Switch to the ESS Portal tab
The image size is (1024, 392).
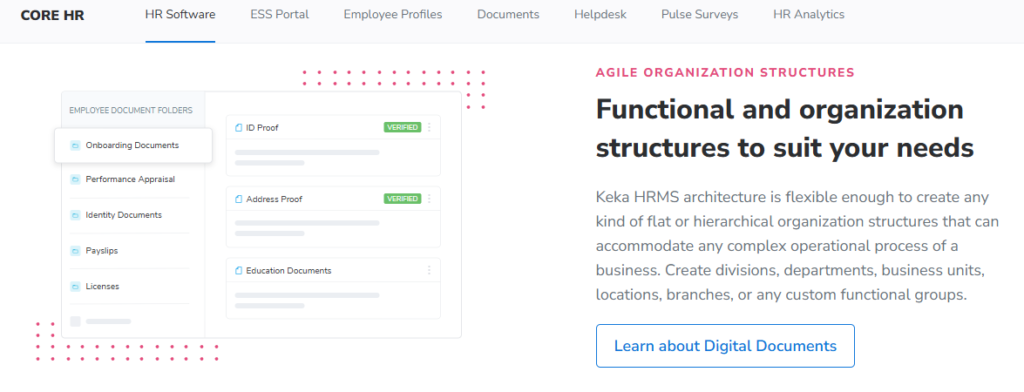280,14
